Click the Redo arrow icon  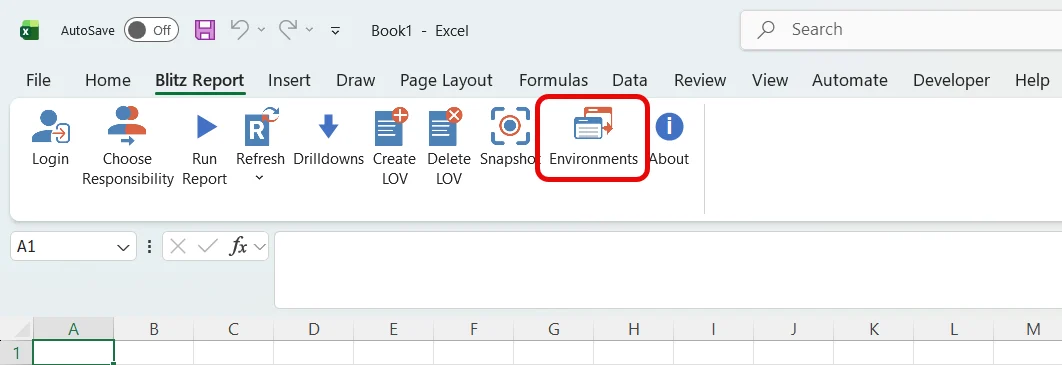[289, 29]
